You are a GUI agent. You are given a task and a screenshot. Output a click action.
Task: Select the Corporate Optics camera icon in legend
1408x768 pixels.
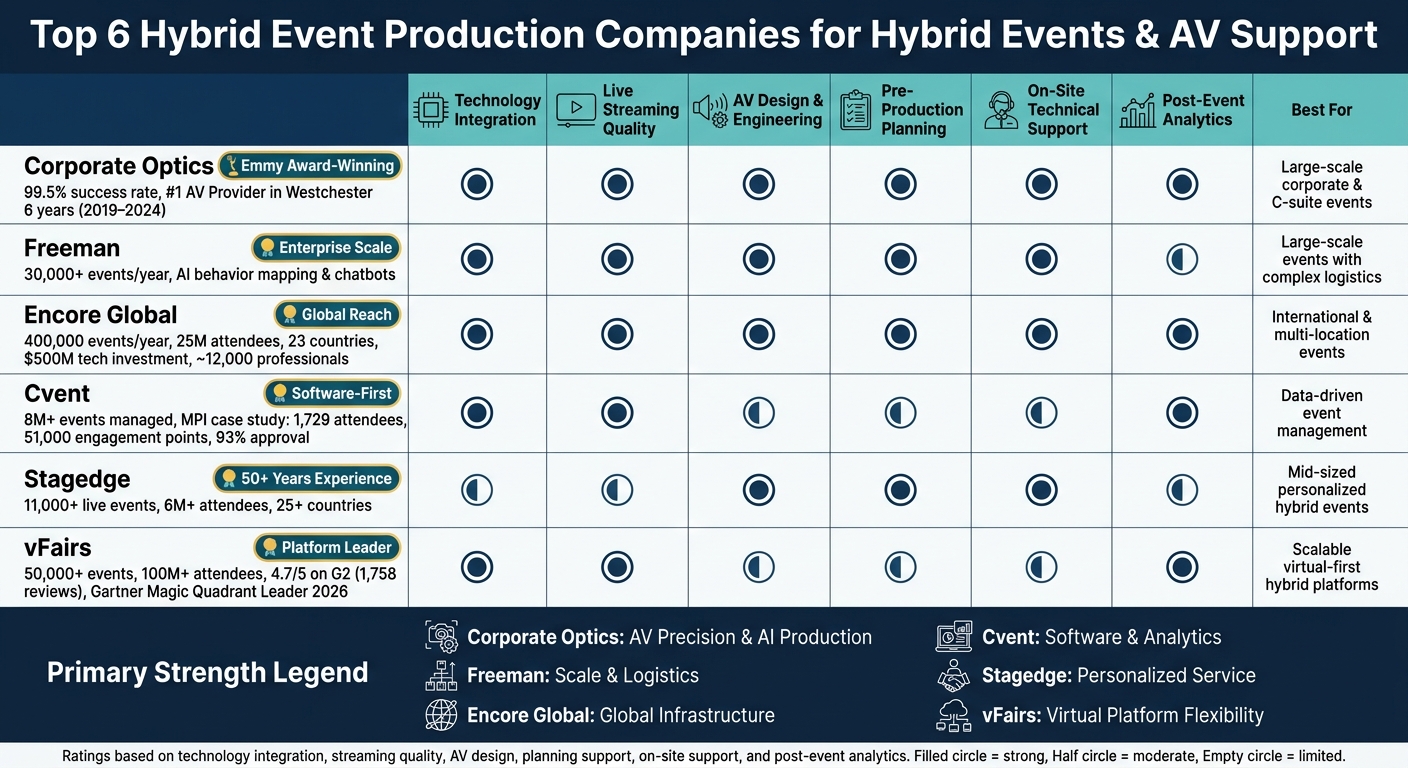click(x=441, y=637)
